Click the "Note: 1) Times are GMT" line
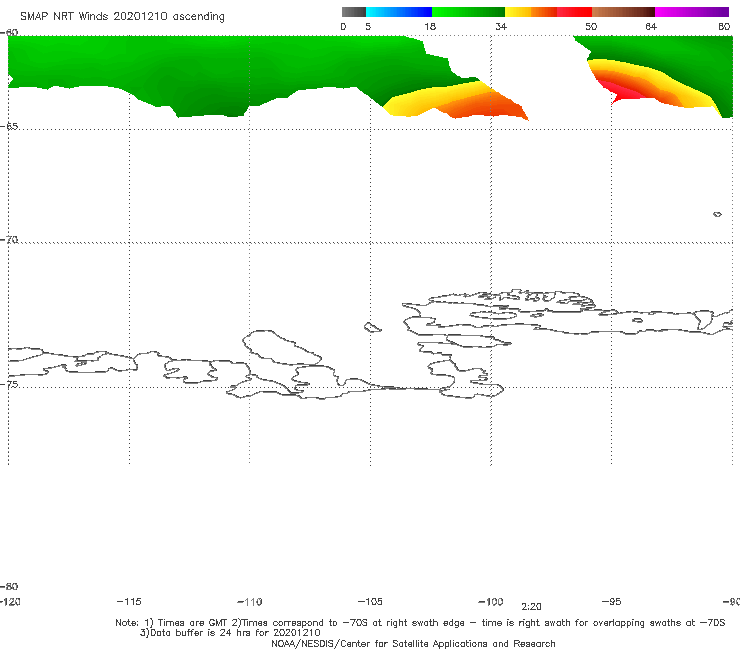The image size is (740, 650). [x=420, y=623]
